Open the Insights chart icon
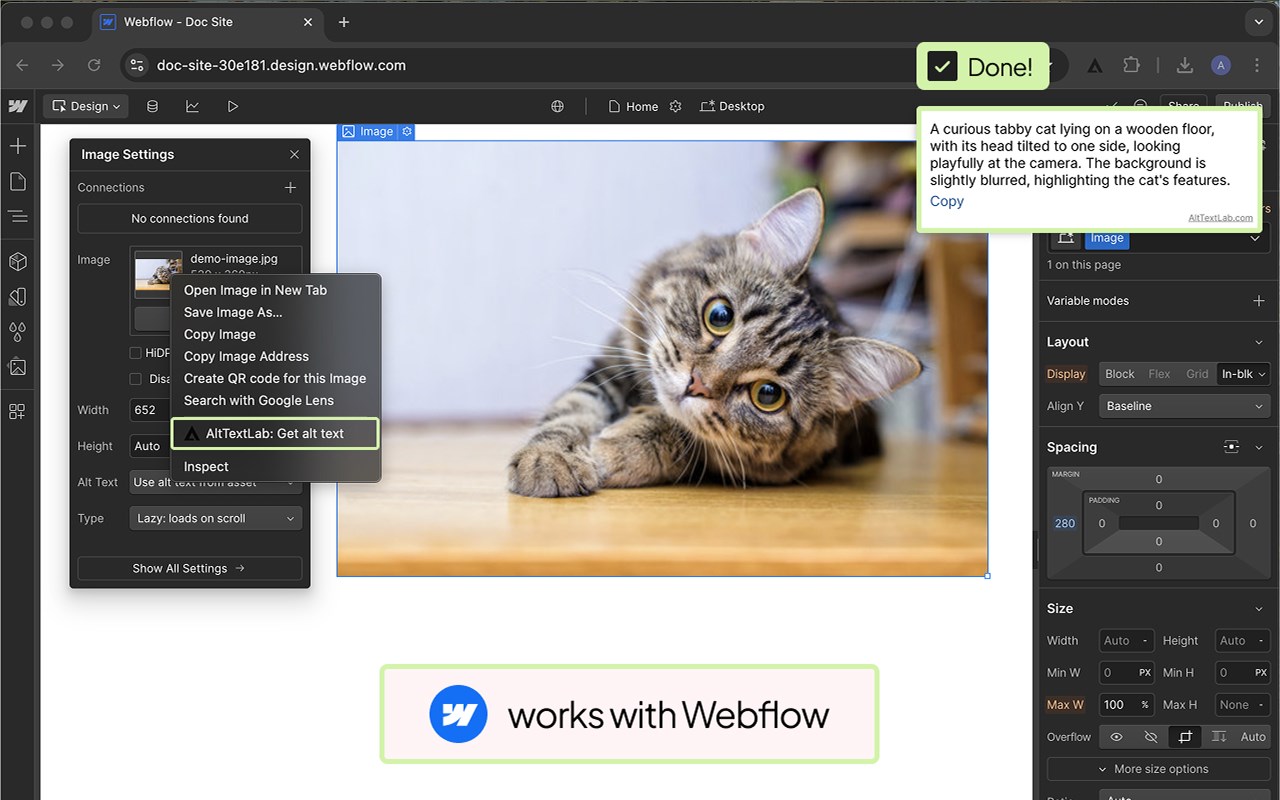 click(192, 106)
